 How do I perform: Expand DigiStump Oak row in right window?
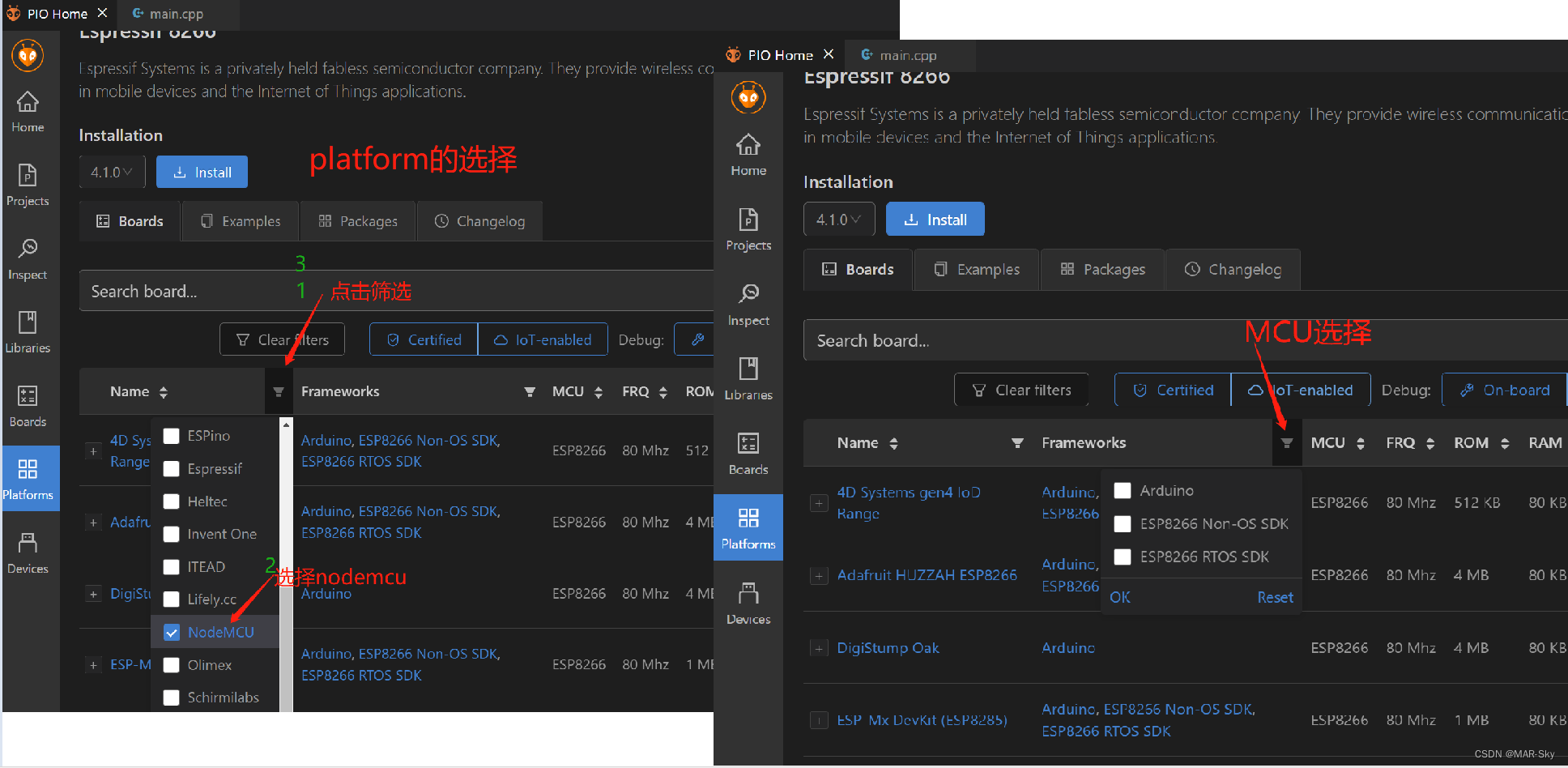click(x=819, y=648)
